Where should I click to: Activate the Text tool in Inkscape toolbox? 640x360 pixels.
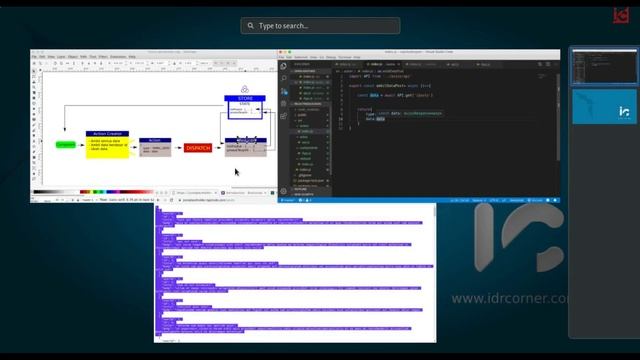pyautogui.click(x=34, y=140)
